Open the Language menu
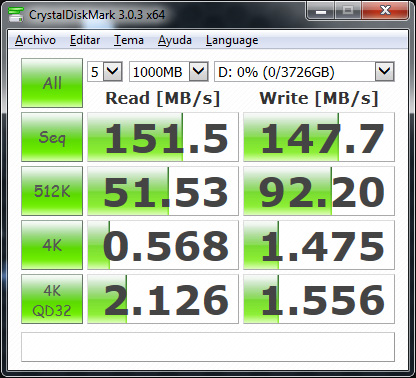Viewport: 416px width, 378px height. [x=232, y=40]
